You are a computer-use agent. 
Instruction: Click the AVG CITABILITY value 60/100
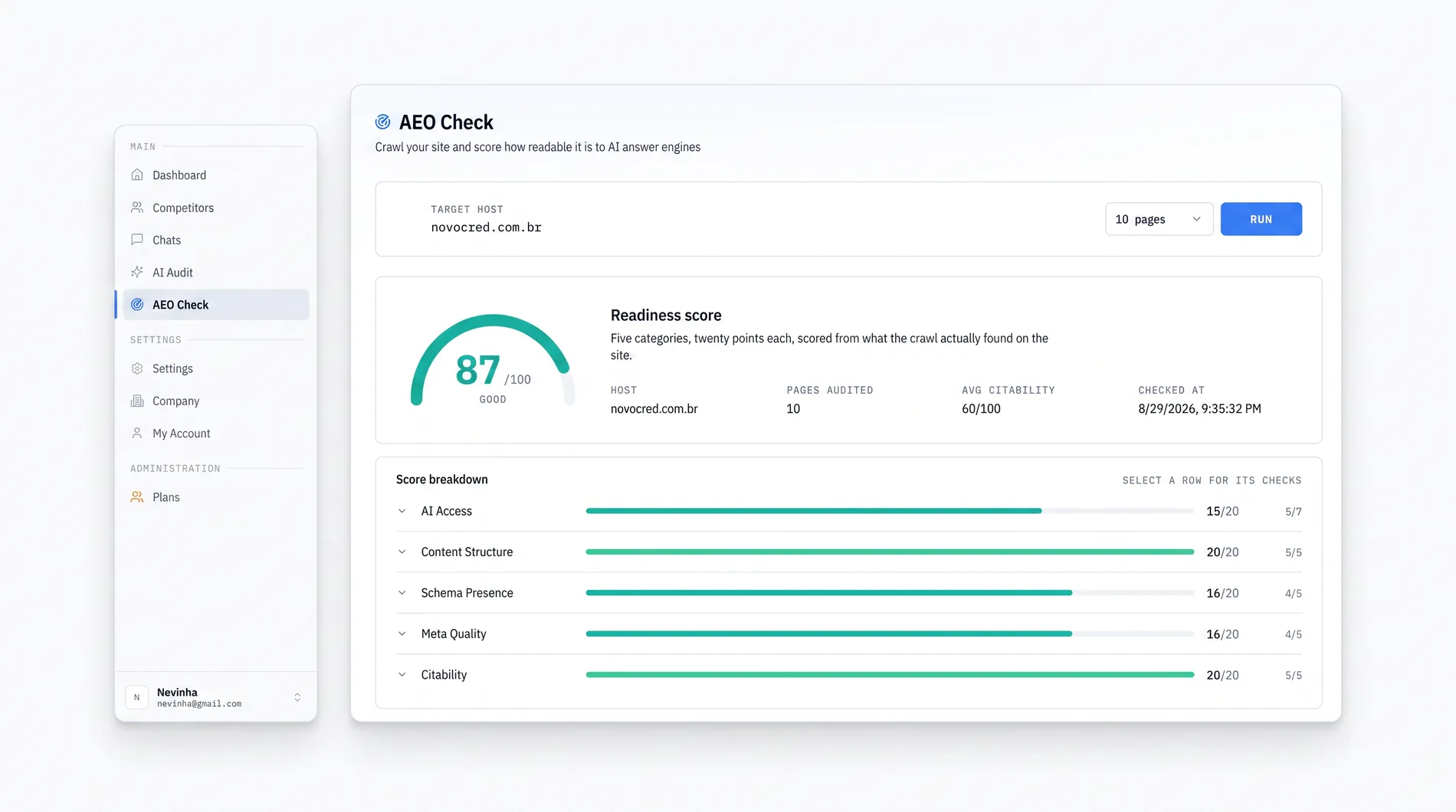click(x=982, y=408)
